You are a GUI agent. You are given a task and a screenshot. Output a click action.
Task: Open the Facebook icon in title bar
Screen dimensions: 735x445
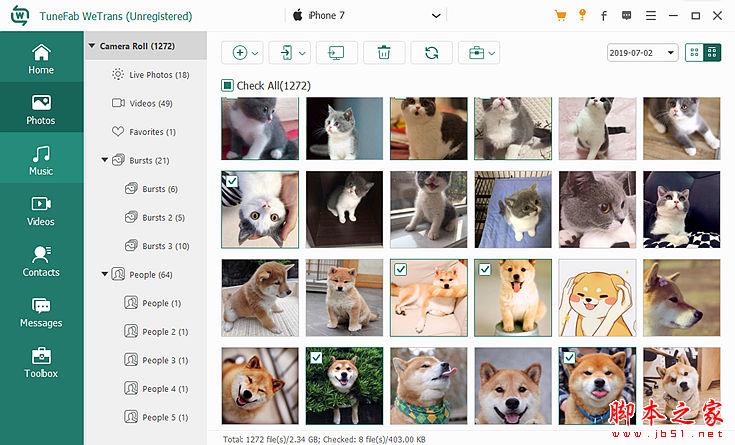click(604, 16)
